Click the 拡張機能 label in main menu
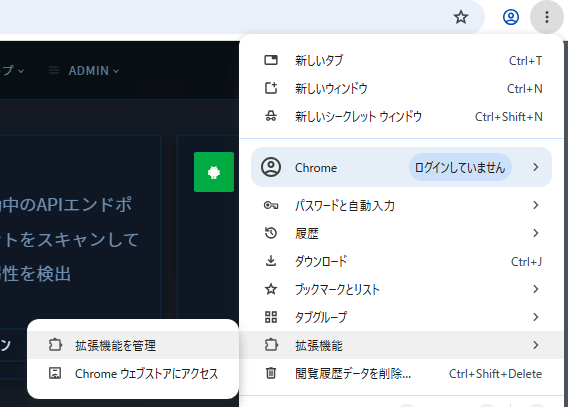 click(319, 345)
